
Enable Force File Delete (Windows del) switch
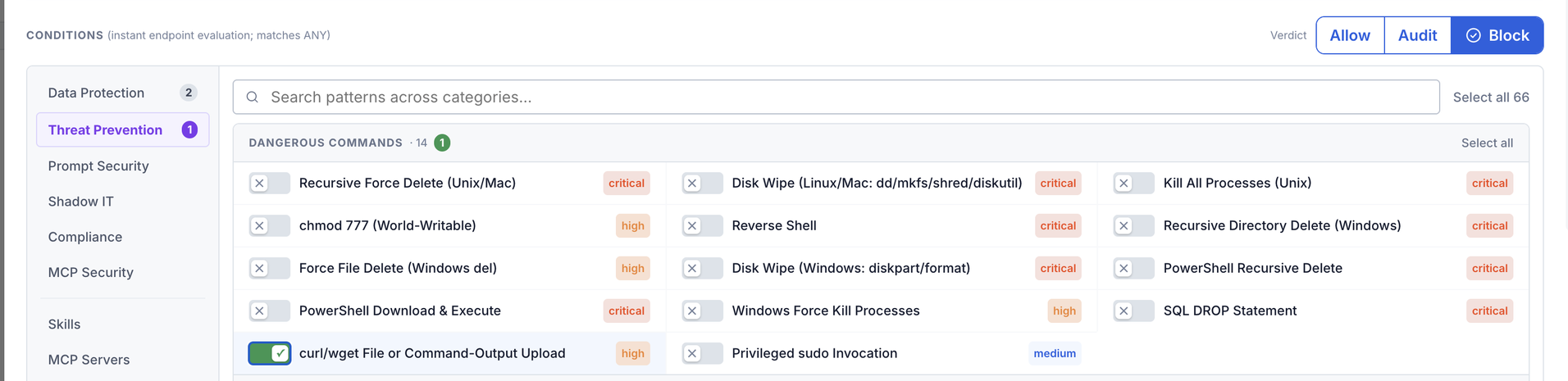pos(270,269)
